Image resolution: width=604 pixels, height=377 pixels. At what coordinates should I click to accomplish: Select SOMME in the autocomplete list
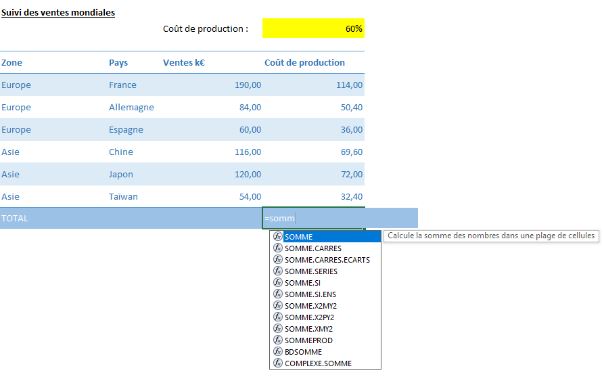[325, 236]
